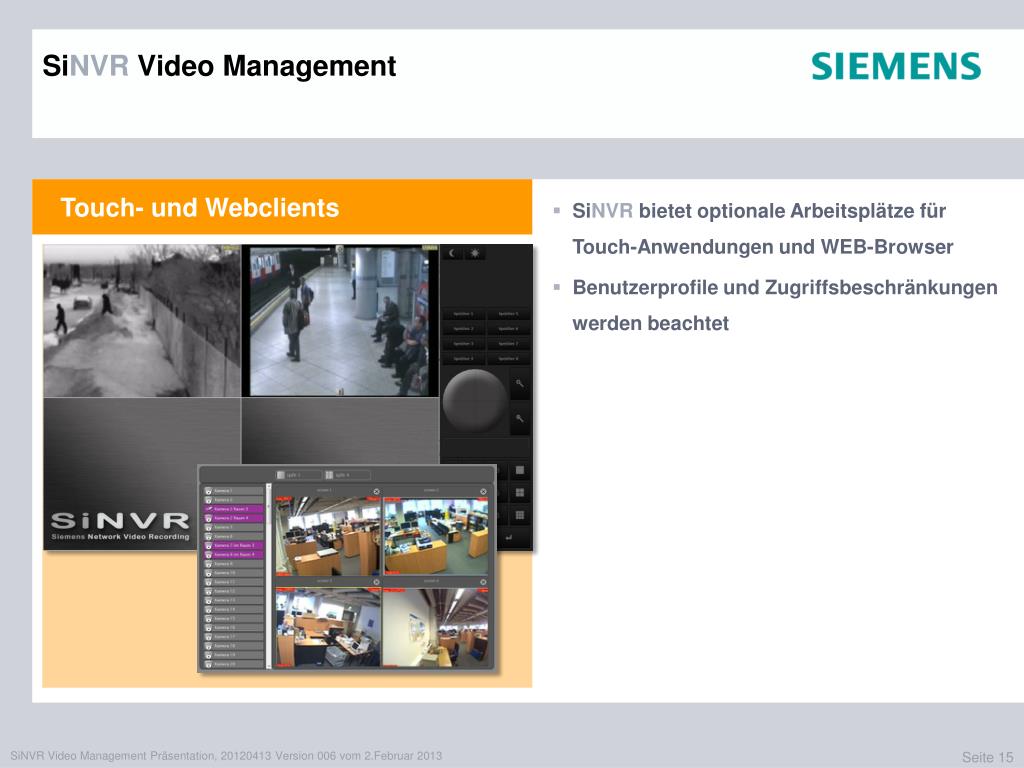Open screen 3 office desk video tile
The height and width of the screenshot is (768, 1024).
pyautogui.click(x=328, y=627)
